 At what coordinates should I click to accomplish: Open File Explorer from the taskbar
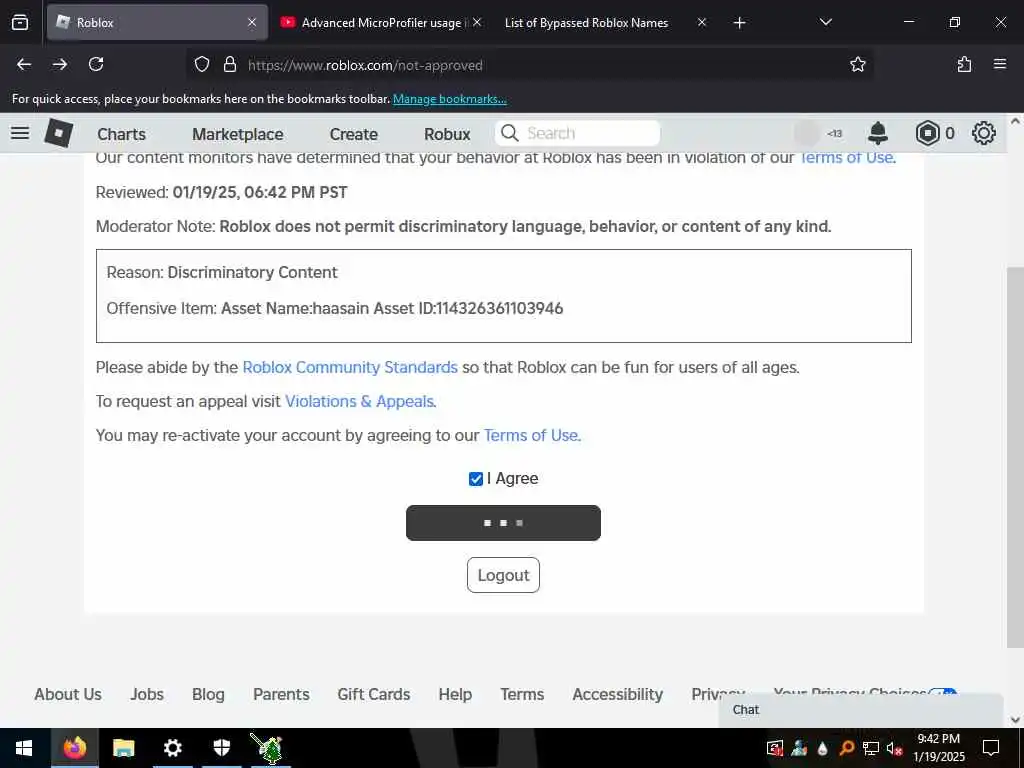point(123,748)
